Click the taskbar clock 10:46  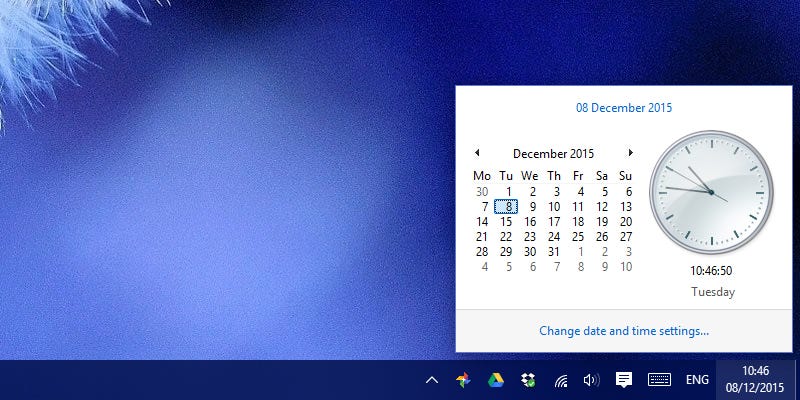(756, 371)
